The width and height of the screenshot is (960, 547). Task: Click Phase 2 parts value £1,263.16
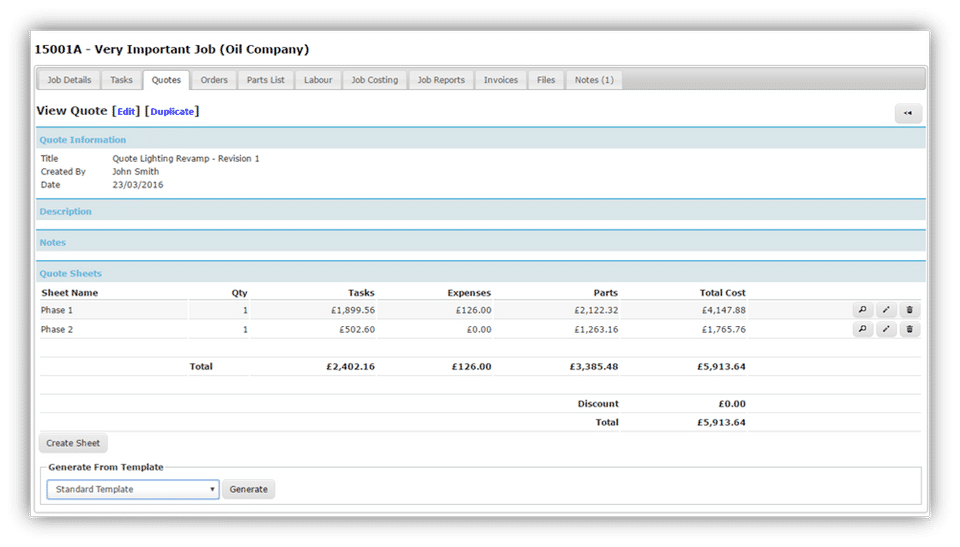coord(596,329)
